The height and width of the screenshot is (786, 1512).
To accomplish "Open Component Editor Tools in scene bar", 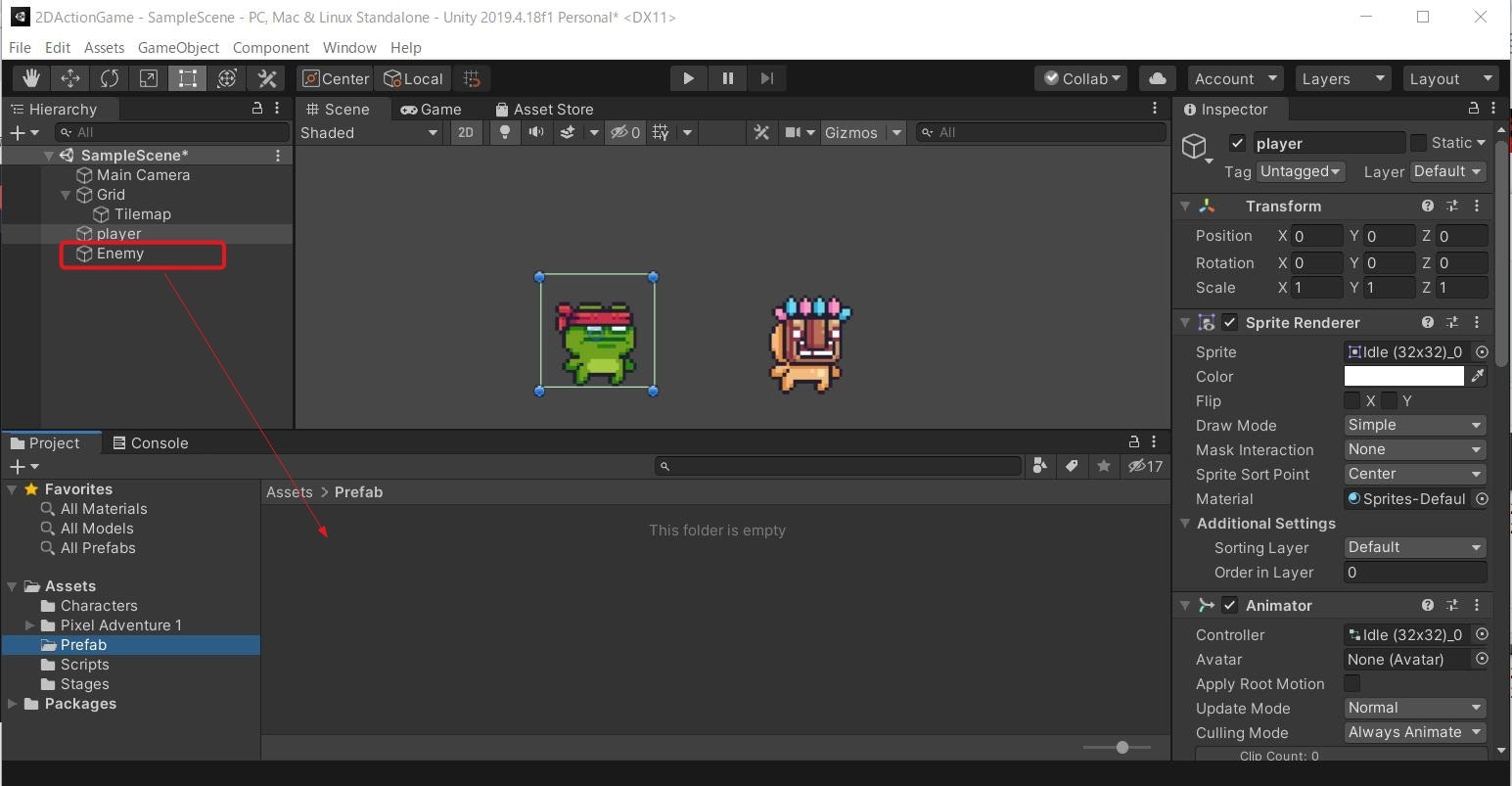I will click(x=761, y=132).
